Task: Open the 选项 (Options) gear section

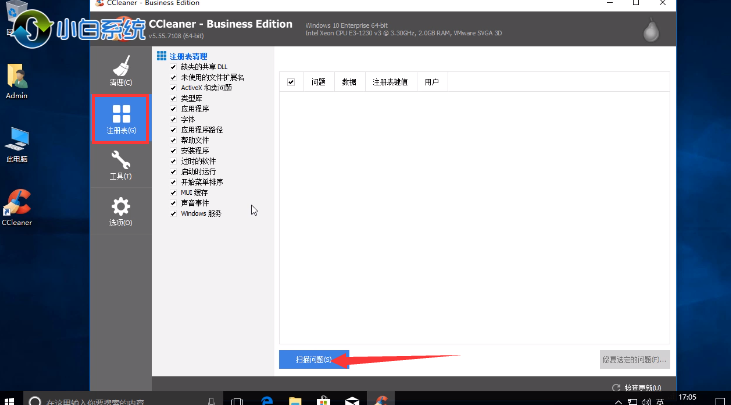Action: click(120, 211)
